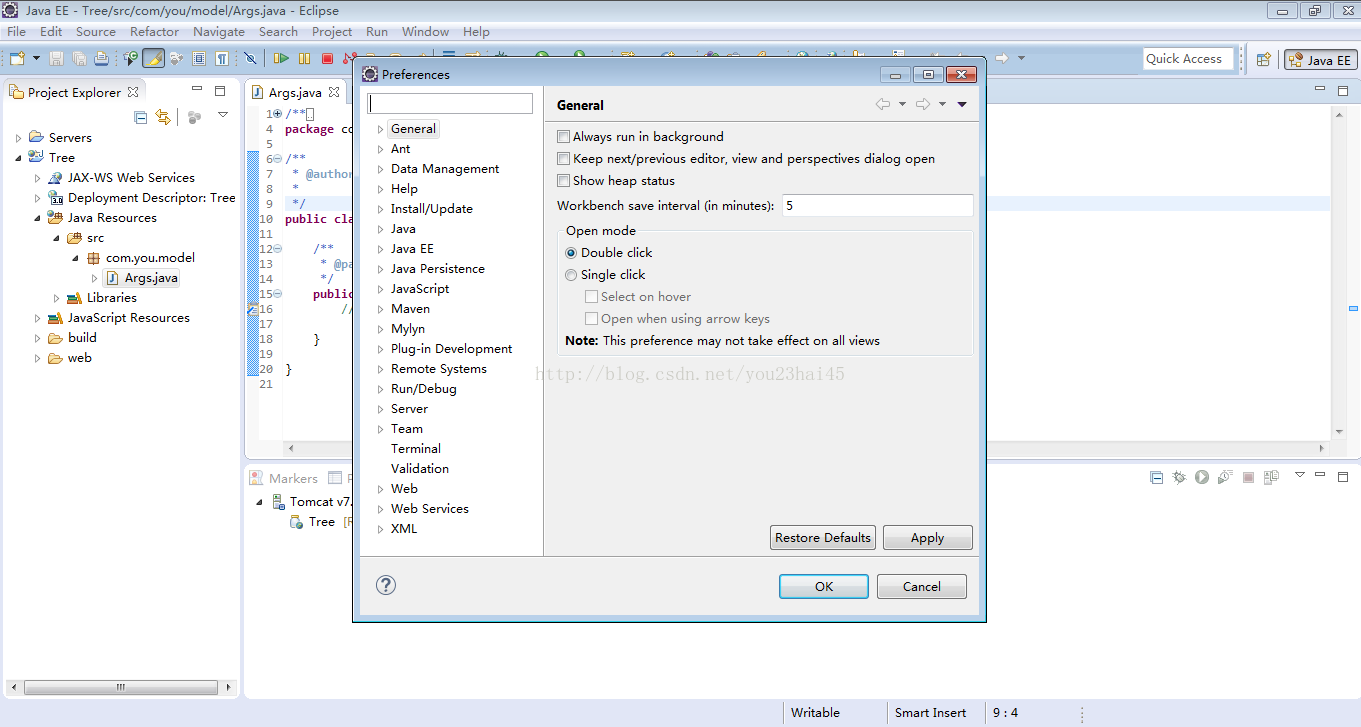Click the Save All toolbar icon
1361x727 pixels.
pyautogui.click(x=79, y=59)
